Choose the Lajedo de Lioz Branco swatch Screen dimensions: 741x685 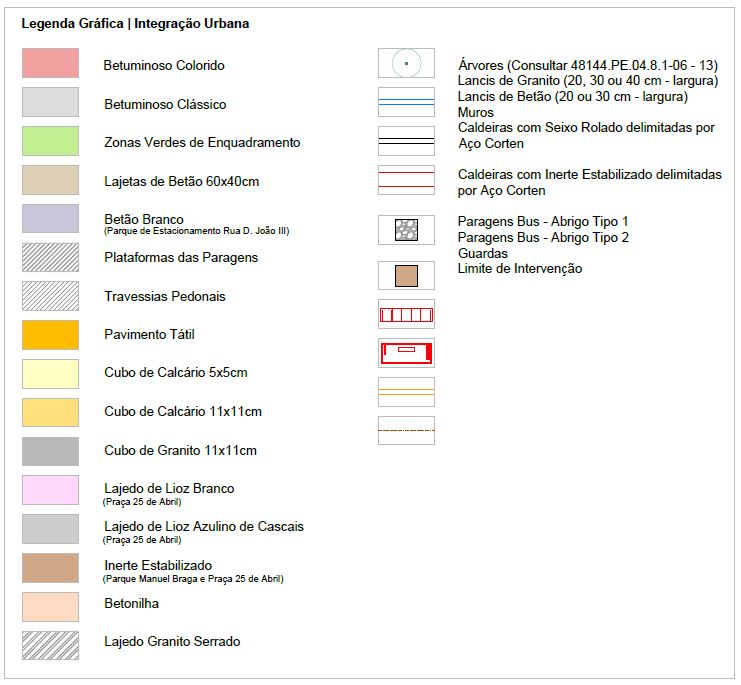tap(50, 490)
